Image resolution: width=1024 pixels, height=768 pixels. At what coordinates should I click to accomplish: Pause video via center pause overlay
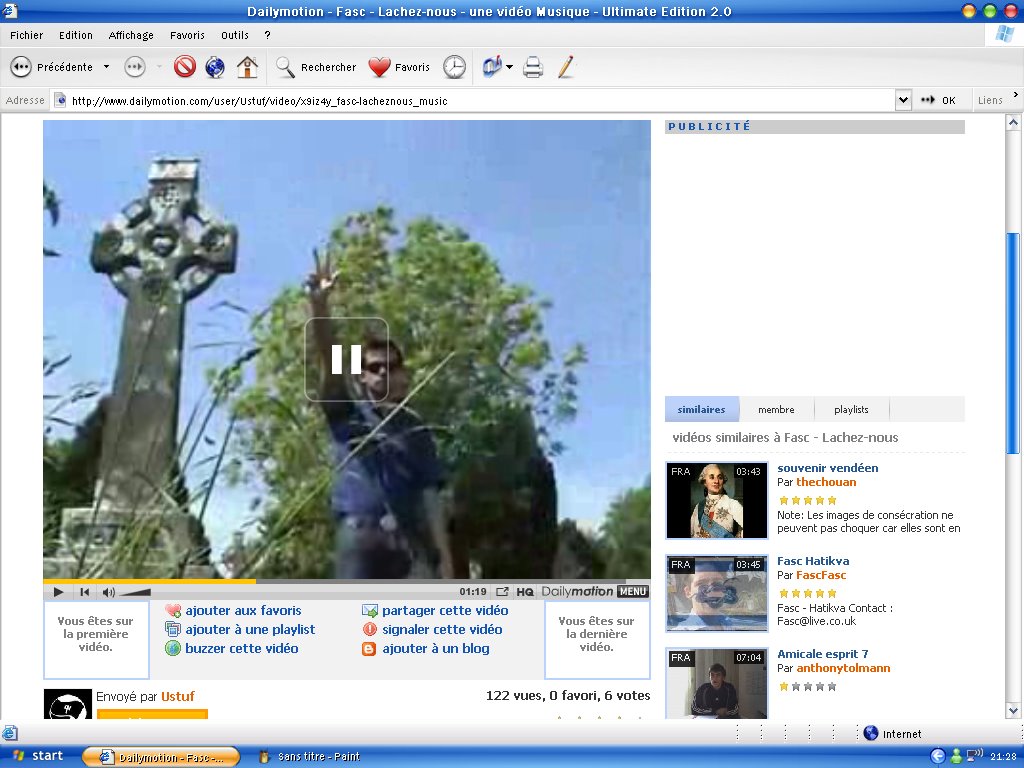coord(346,359)
